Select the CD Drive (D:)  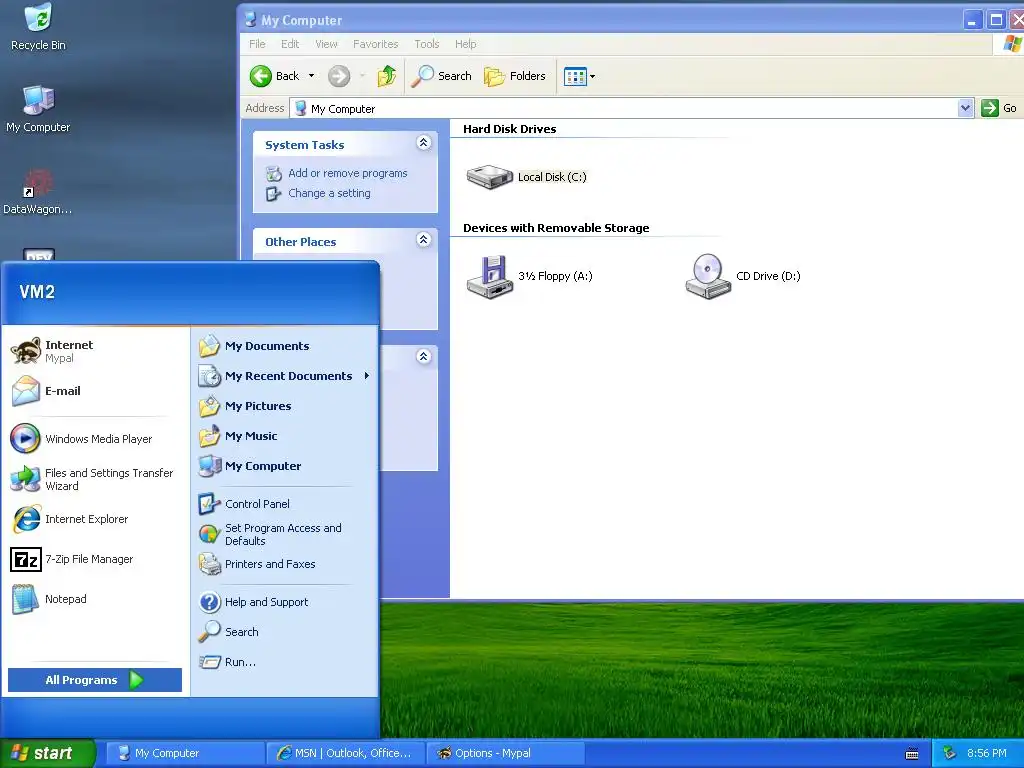[x=743, y=276]
